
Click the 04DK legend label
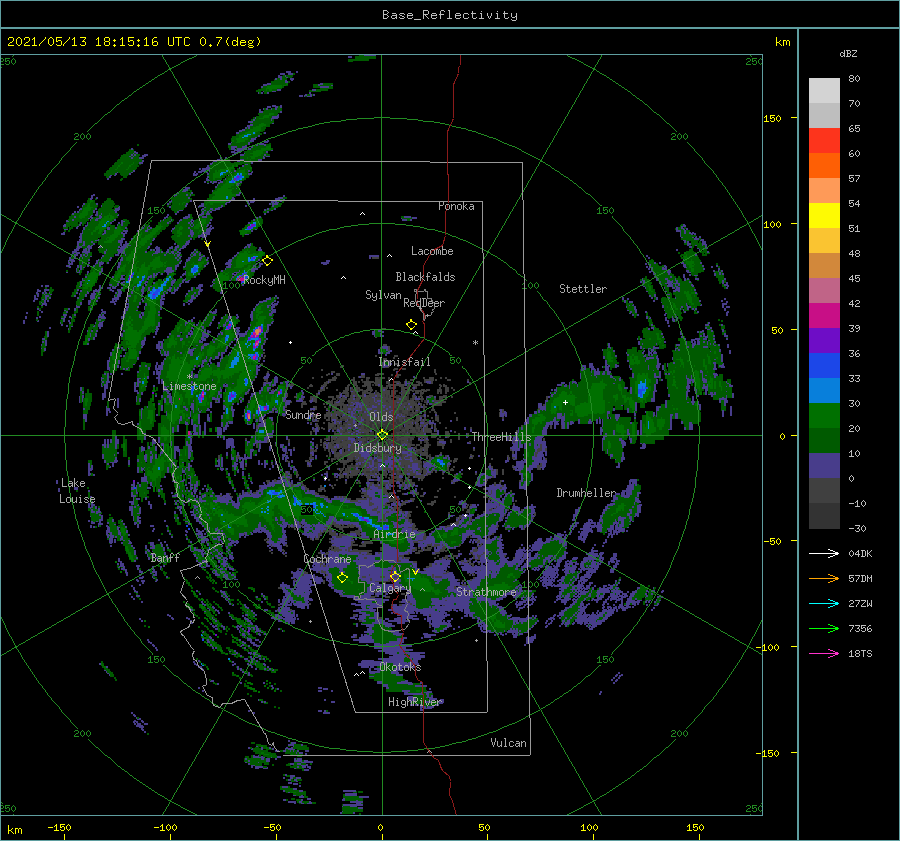[x=860, y=553]
